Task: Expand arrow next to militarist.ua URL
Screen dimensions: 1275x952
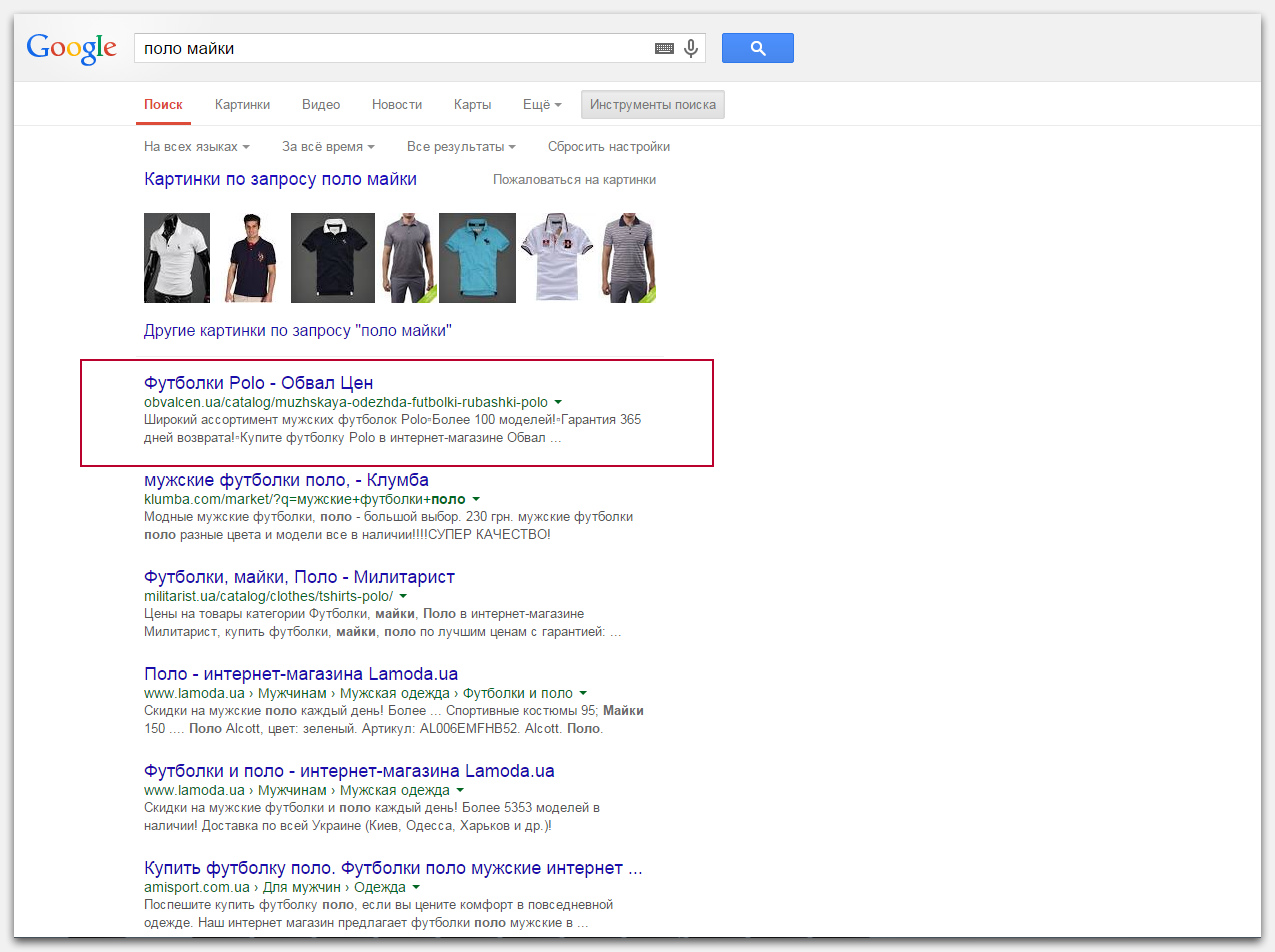Action: point(403,596)
